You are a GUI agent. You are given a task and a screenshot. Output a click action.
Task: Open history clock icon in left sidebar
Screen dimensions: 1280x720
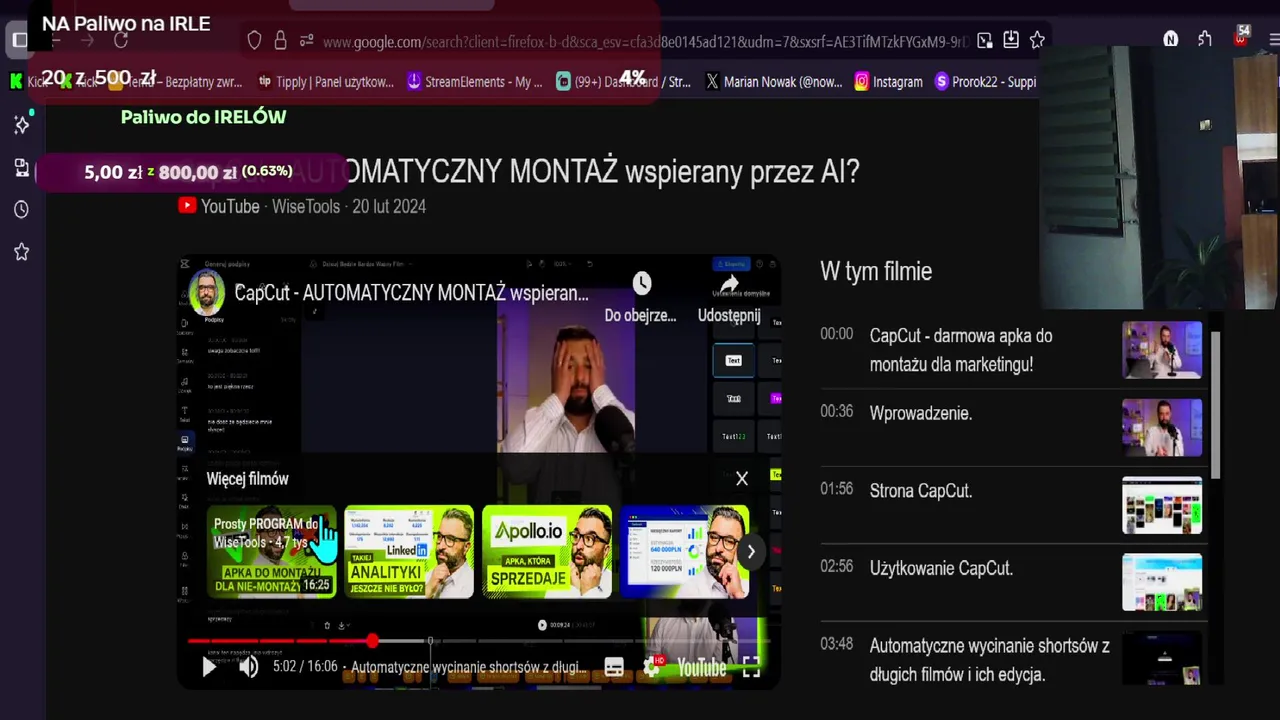pos(21,209)
